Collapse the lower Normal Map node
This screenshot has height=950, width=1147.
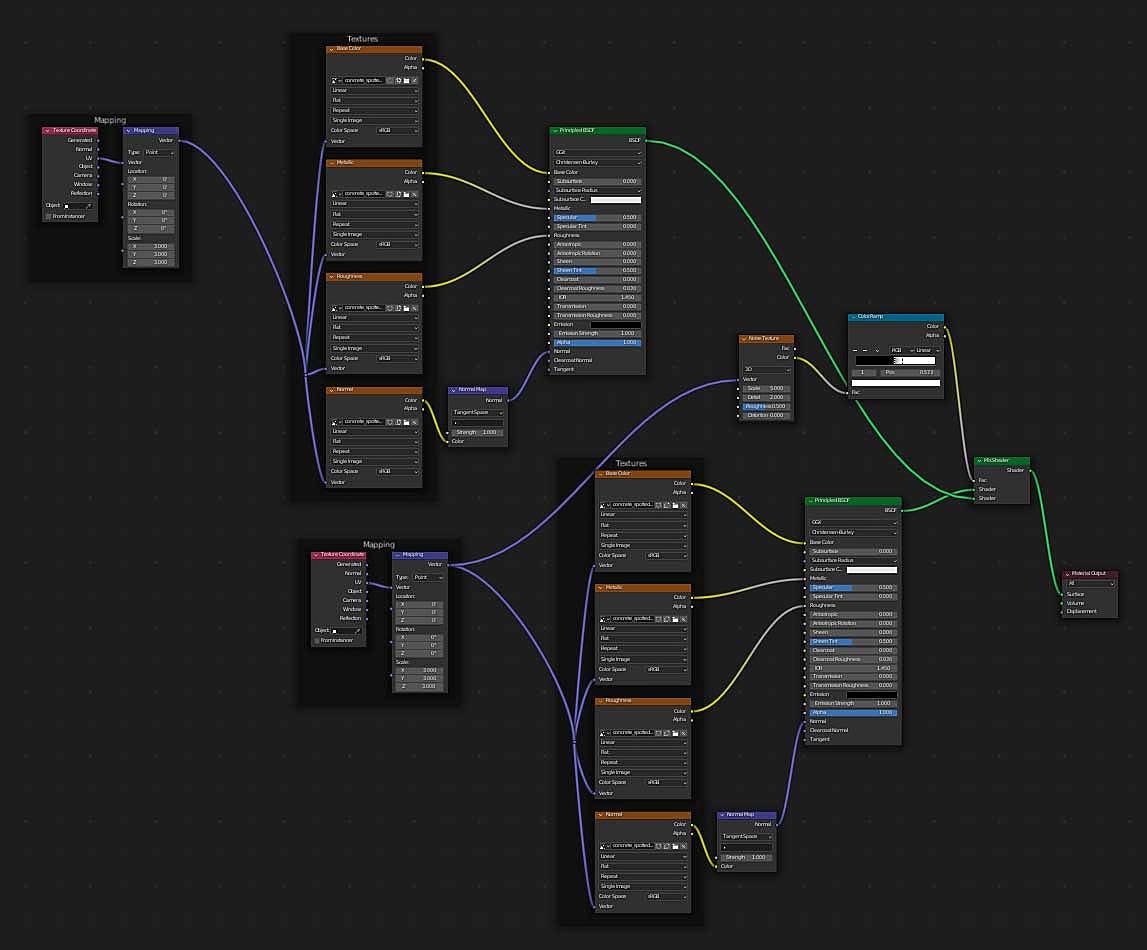(x=723, y=815)
